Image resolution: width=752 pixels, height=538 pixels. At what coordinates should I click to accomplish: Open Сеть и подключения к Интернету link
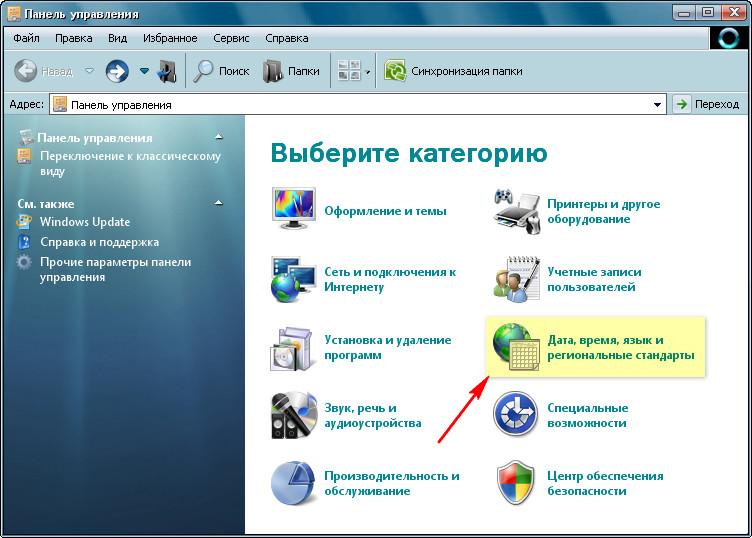390,280
